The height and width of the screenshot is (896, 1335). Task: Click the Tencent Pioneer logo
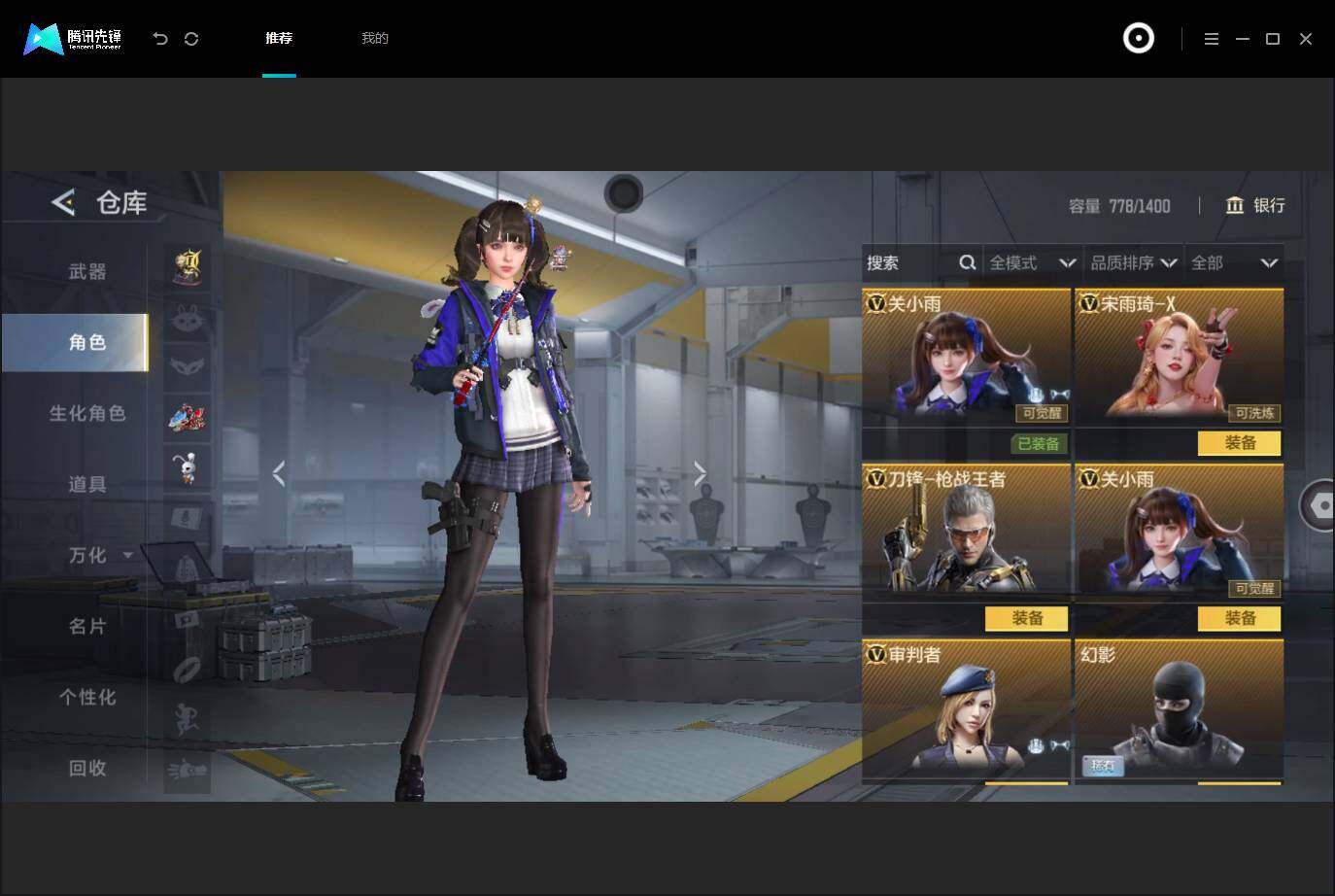click(x=73, y=39)
